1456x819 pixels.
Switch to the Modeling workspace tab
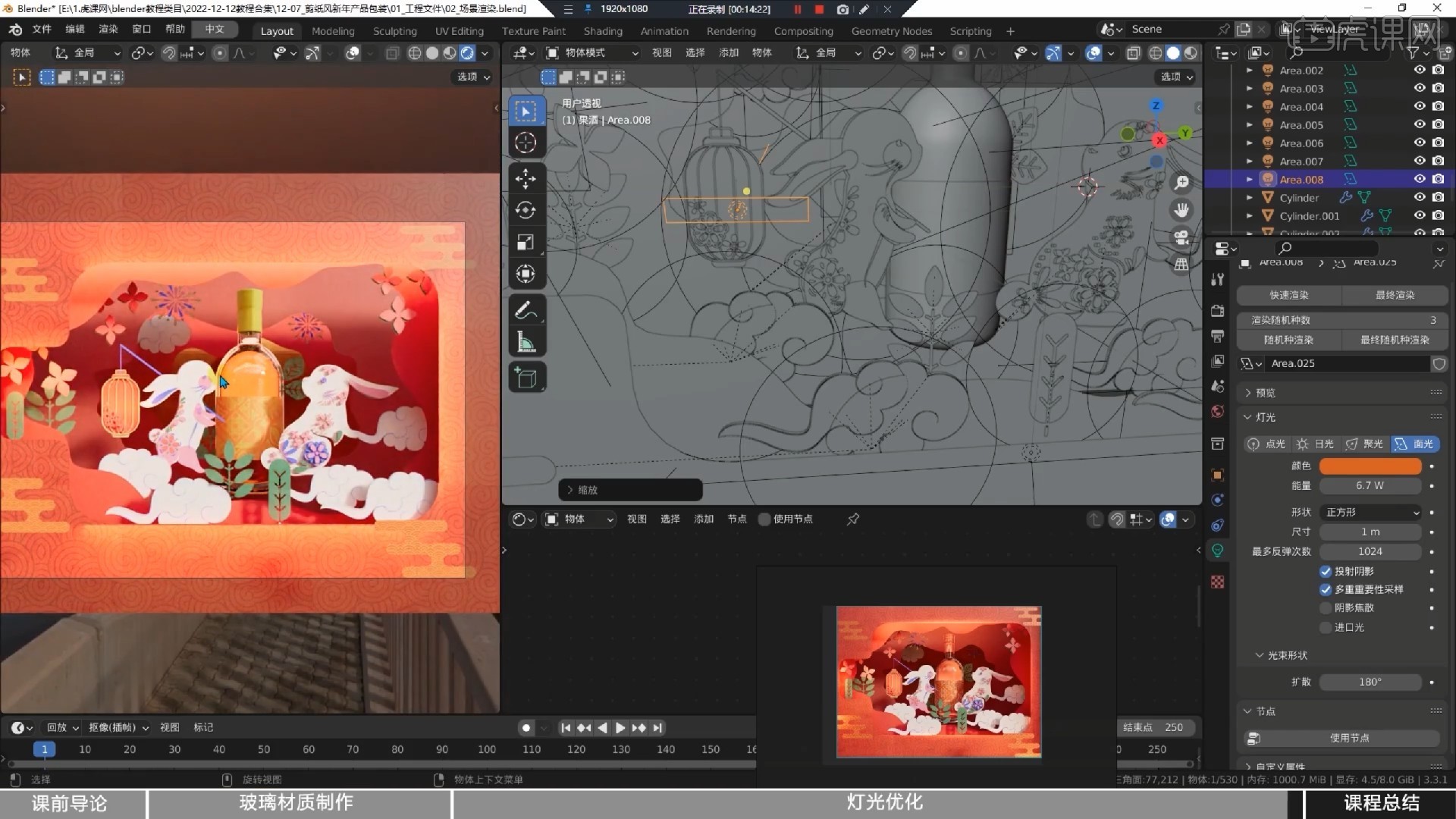tap(333, 31)
